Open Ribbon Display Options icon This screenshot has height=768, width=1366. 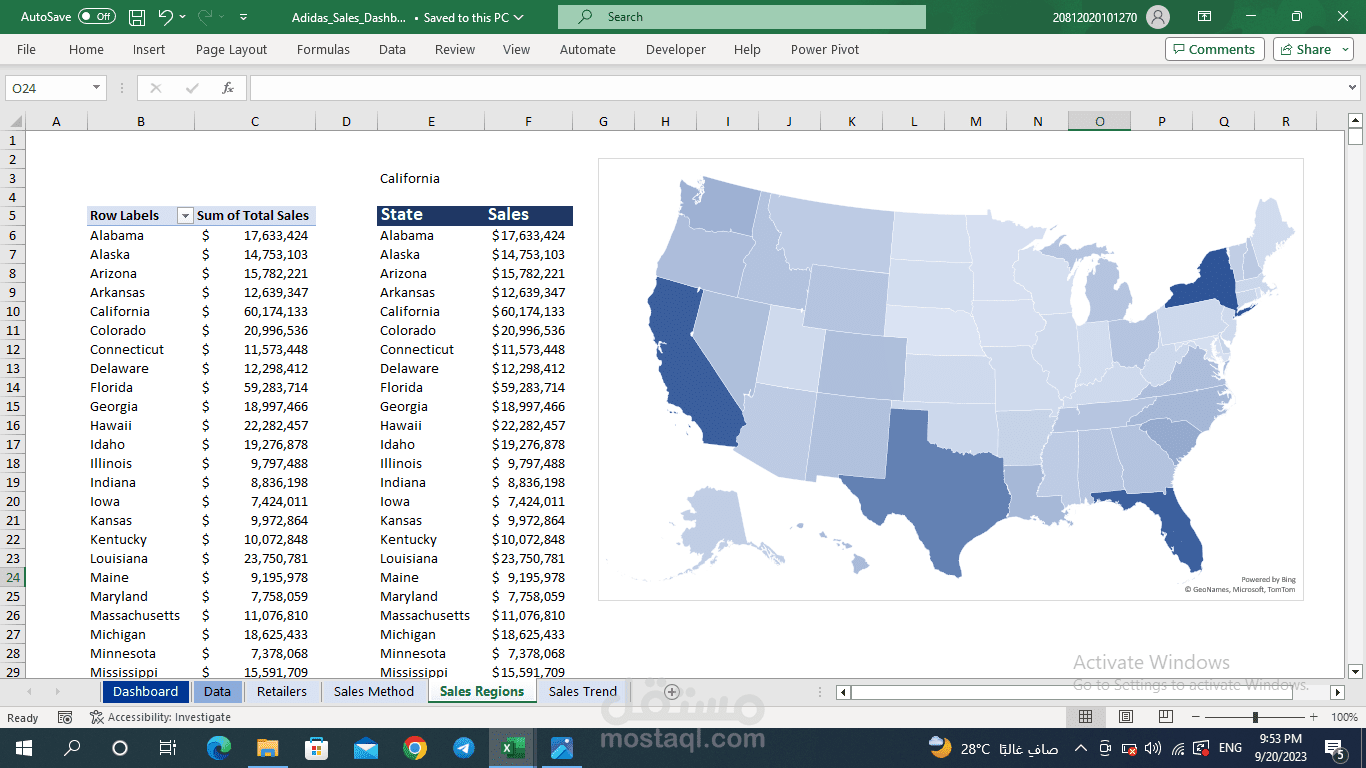pos(1205,17)
